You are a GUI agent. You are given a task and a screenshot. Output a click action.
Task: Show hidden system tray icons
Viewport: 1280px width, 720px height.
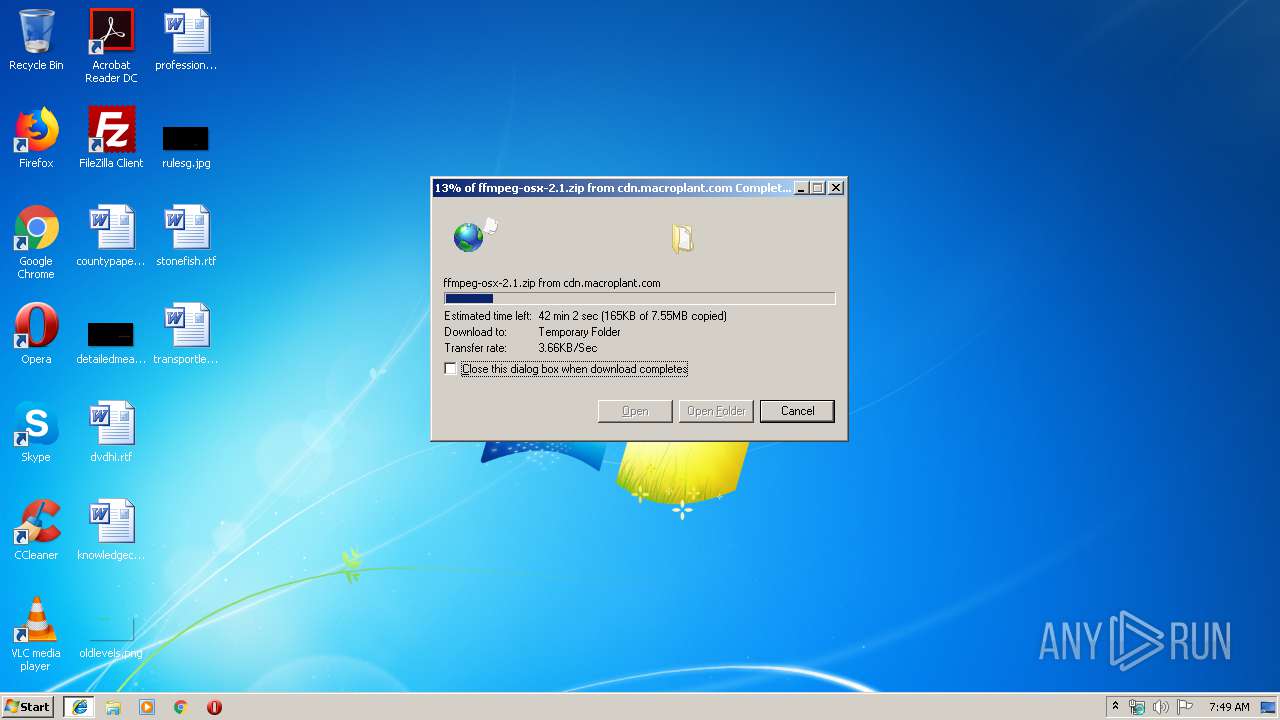click(x=1115, y=707)
